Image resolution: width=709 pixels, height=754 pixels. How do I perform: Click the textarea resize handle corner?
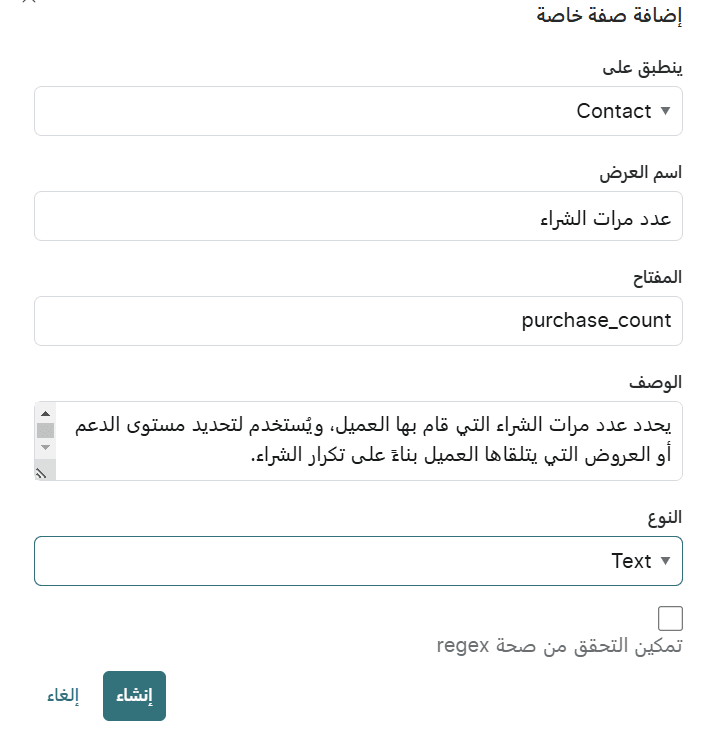click(42, 473)
